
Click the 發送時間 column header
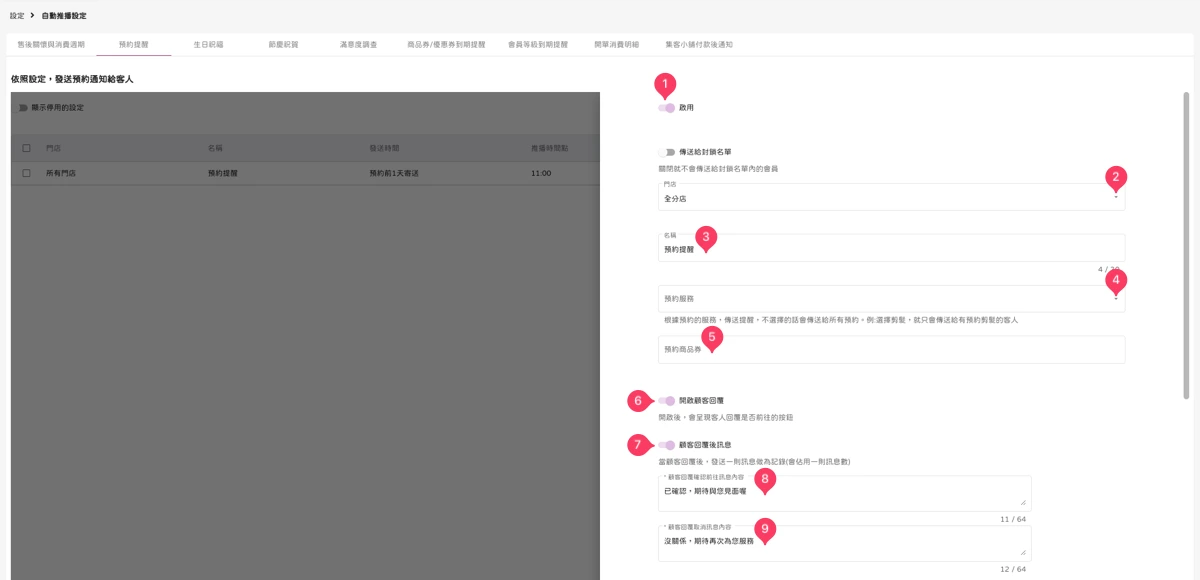click(384, 148)
